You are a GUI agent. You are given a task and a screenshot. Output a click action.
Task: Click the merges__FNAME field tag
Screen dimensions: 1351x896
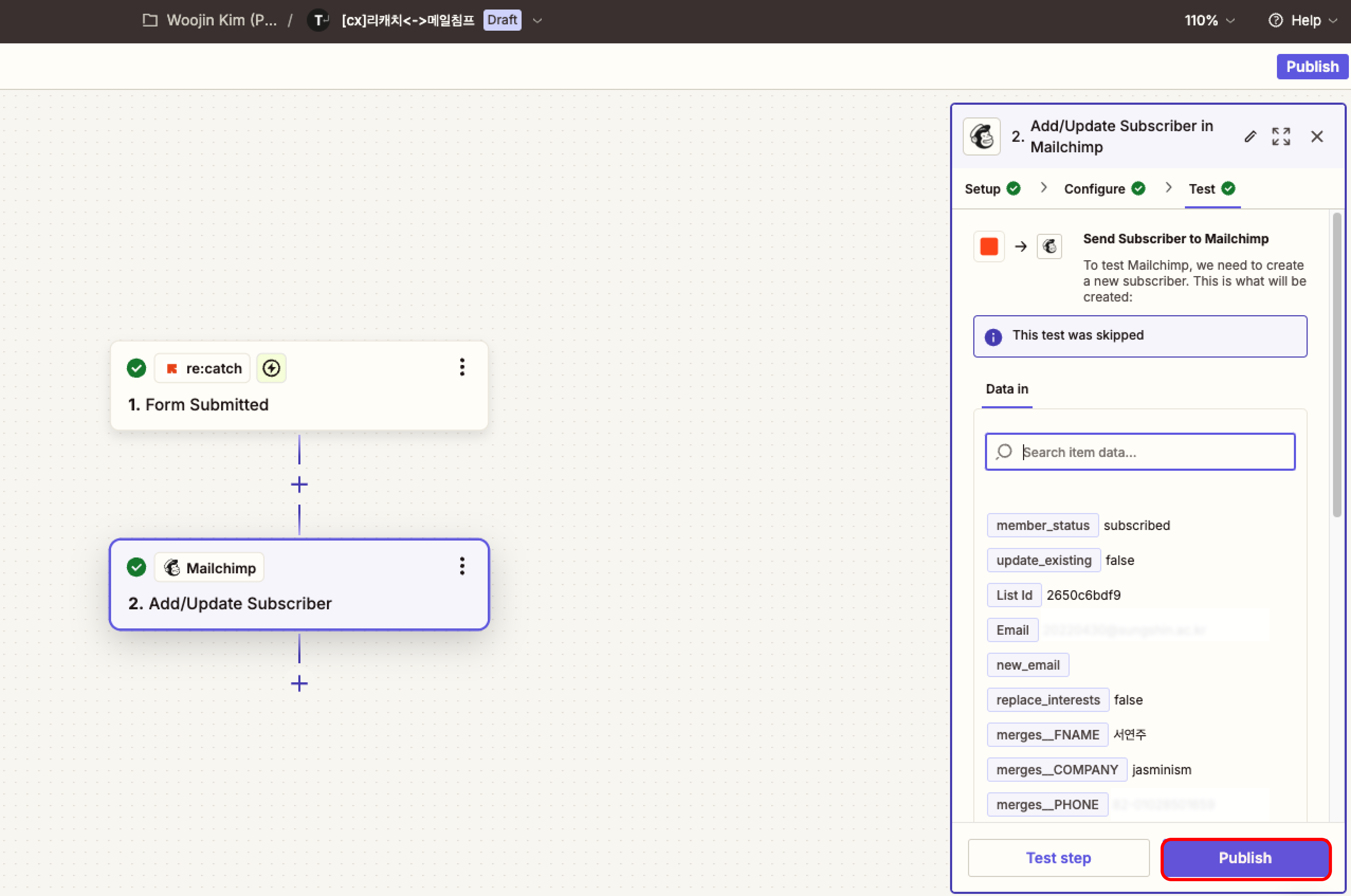pyautogui.click(x=1047, y=734)
